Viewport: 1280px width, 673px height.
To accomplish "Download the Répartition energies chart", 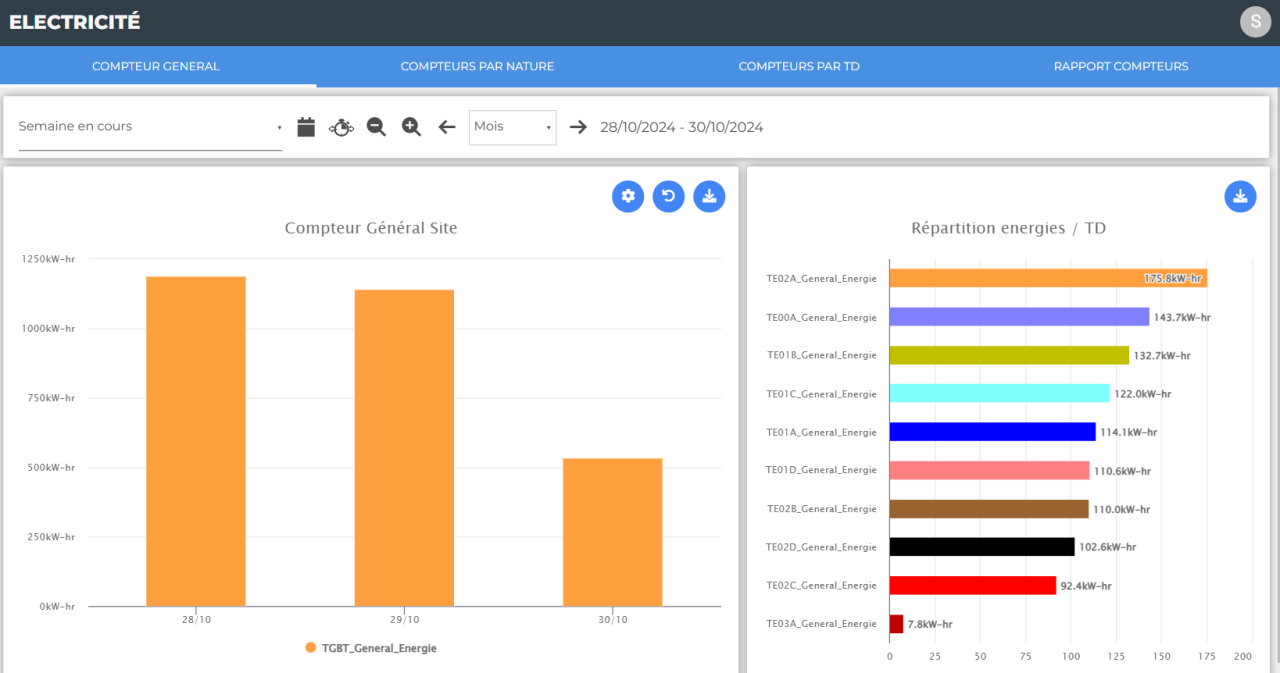I will coord(1240,196).
